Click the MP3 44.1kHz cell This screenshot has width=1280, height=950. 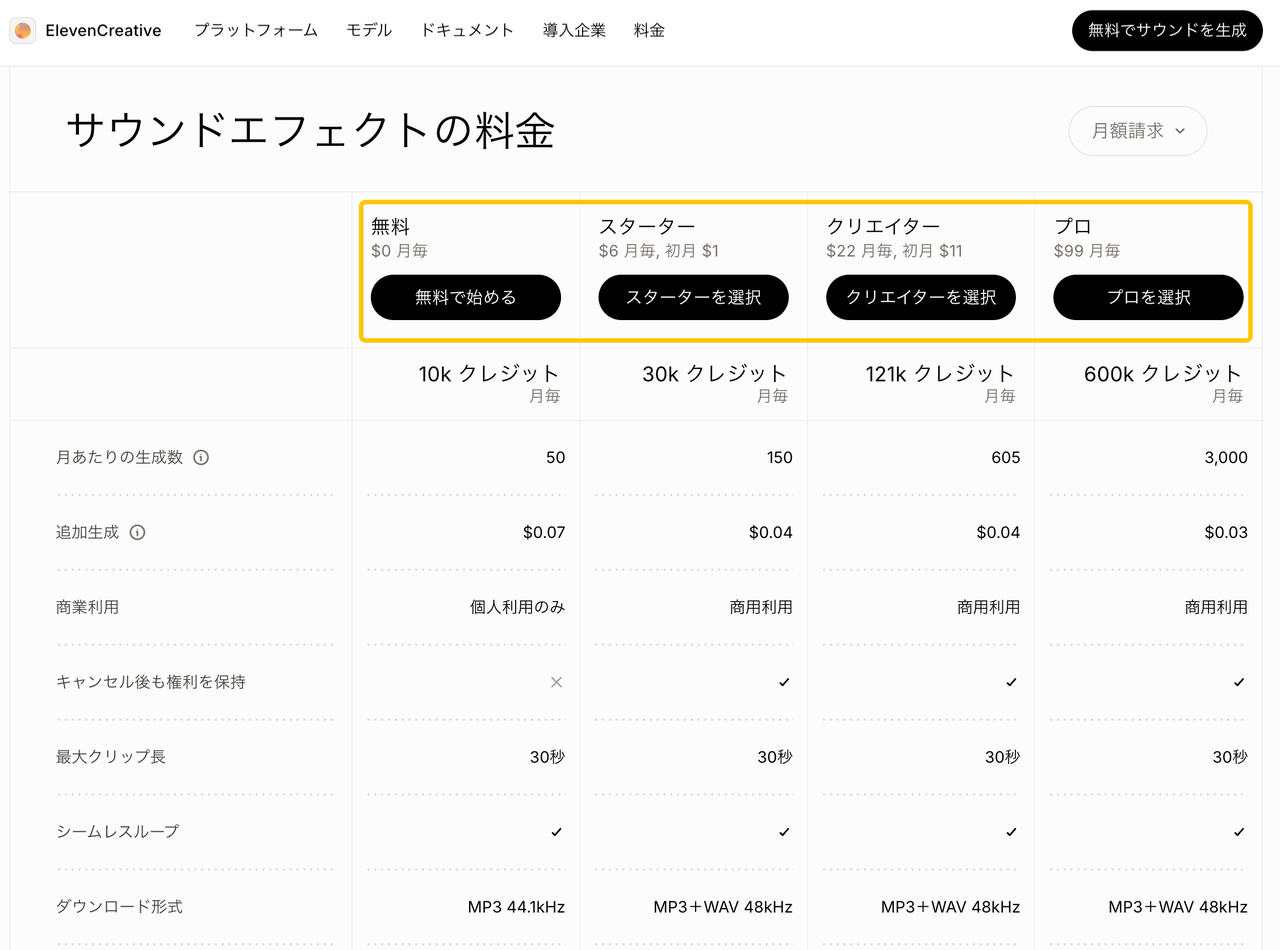(517, 907)
